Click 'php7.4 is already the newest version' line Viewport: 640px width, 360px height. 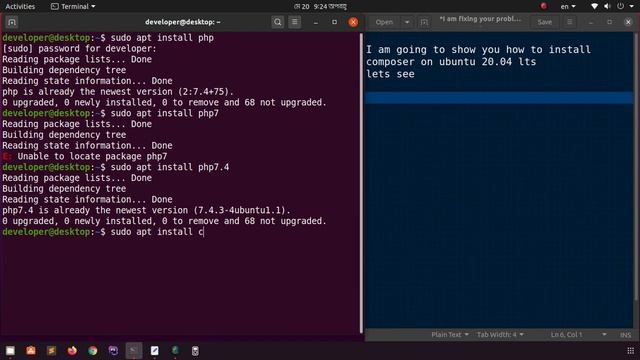(x=147, y=210)
